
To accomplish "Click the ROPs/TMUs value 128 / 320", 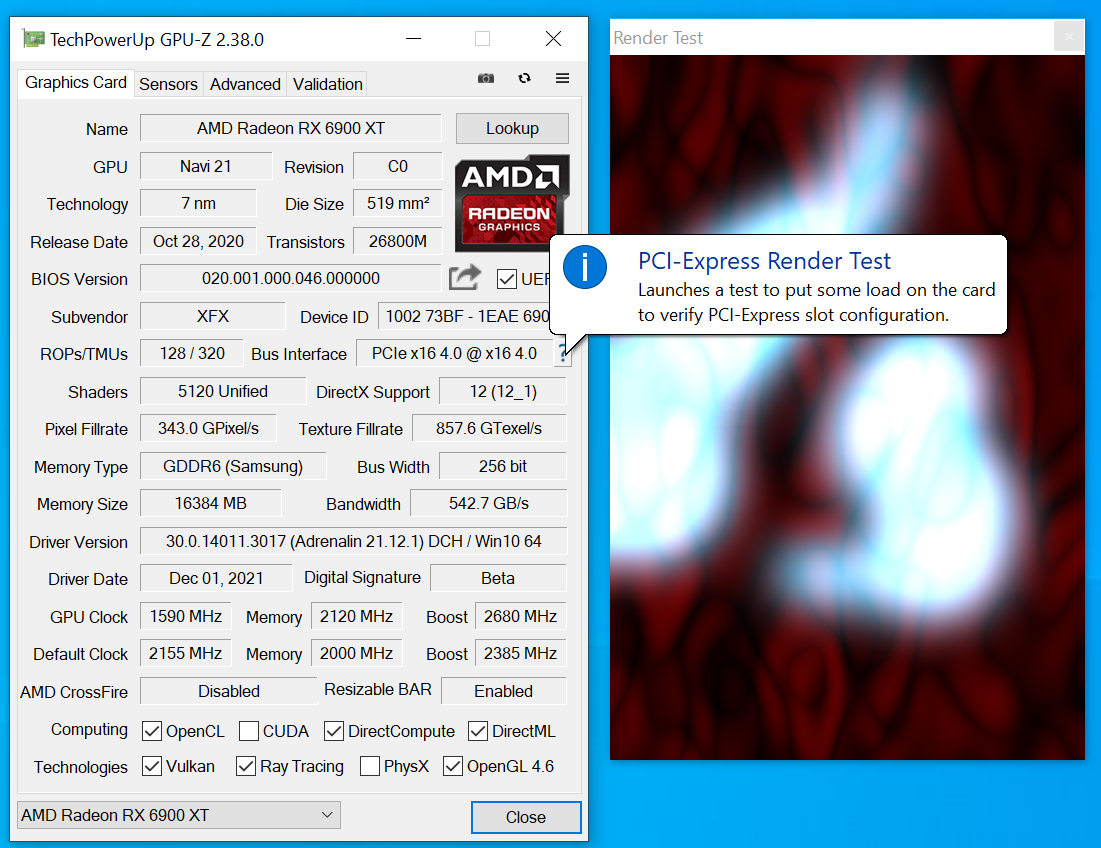I will tap(192, 354).
